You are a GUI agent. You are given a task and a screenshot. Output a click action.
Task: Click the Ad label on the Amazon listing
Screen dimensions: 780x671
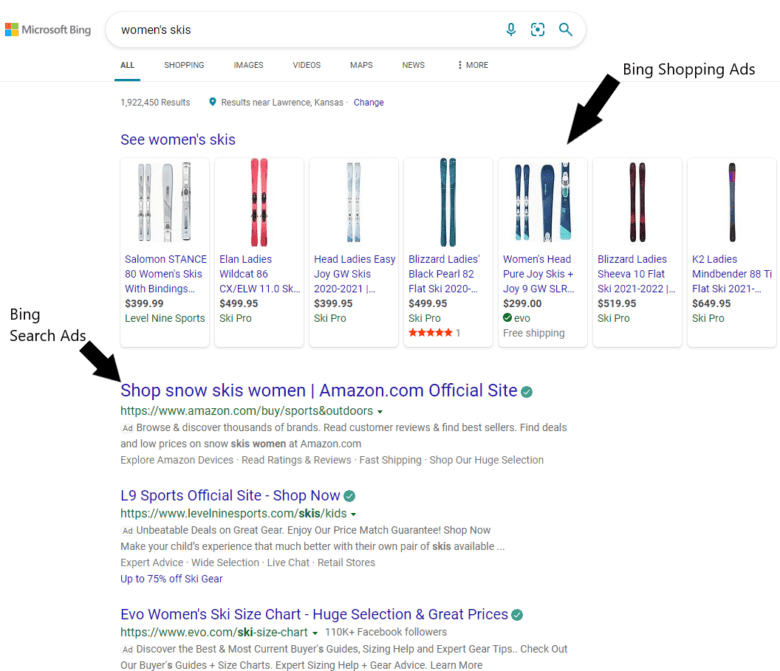coord(127,428)
